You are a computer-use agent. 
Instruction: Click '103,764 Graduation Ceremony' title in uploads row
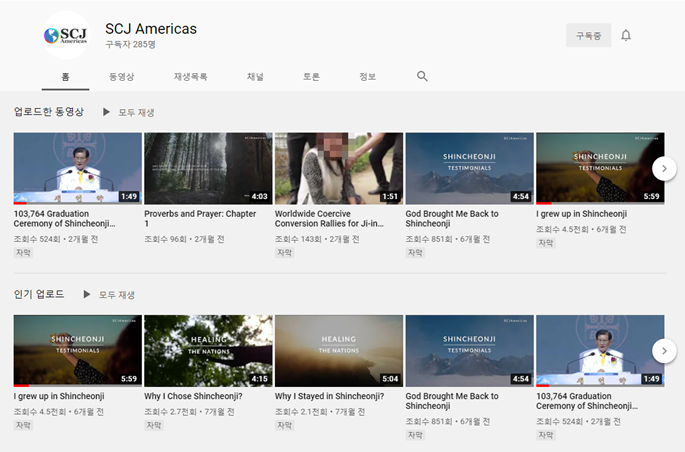[x=64, y=218]
